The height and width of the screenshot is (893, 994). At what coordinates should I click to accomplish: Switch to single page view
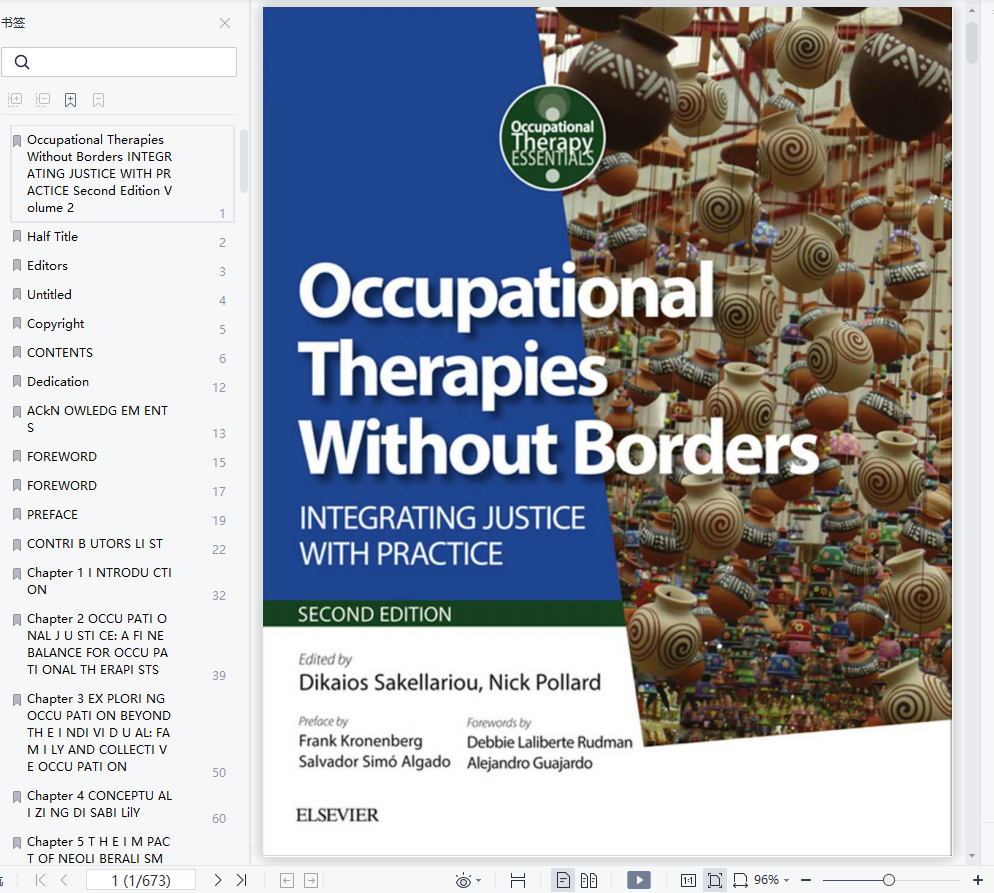[563, 880]
